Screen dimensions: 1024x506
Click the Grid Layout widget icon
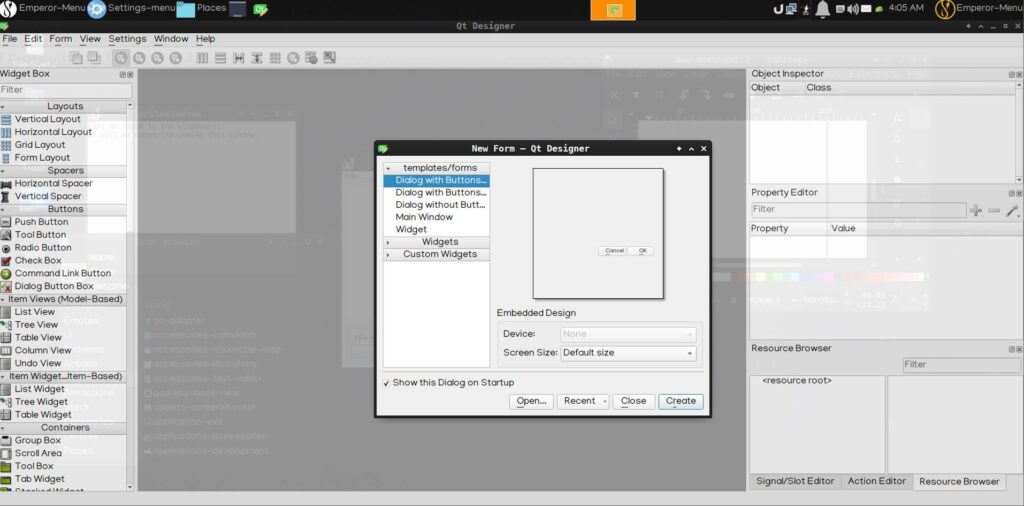[6, 145]
